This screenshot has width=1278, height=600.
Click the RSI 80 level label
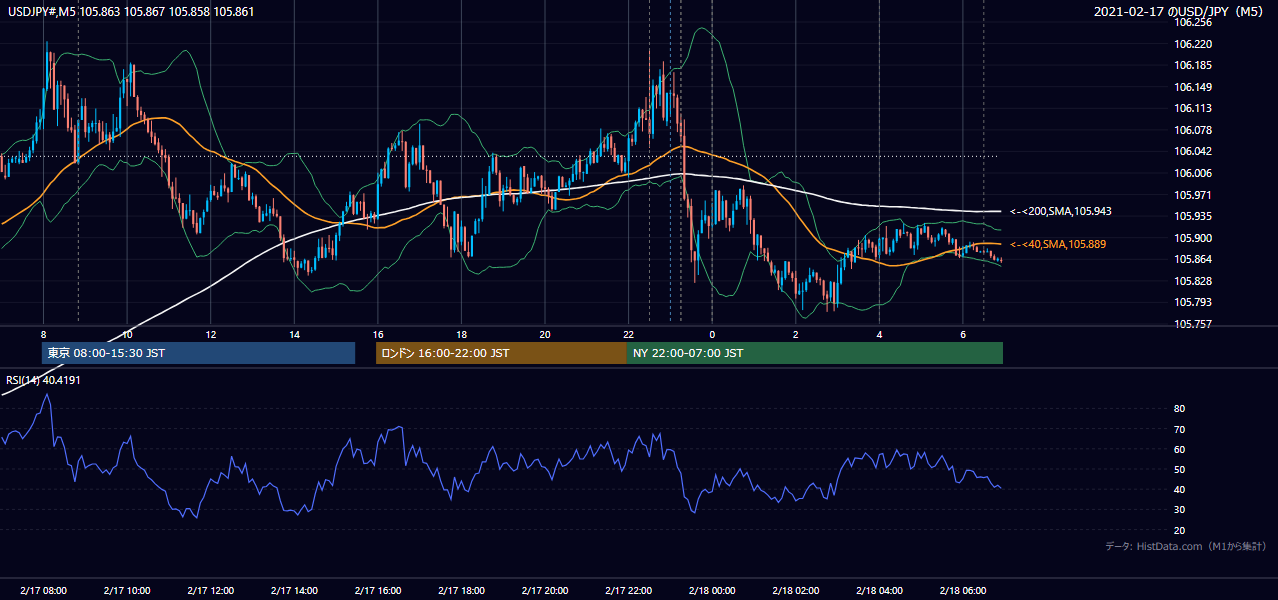[1179, 409]
